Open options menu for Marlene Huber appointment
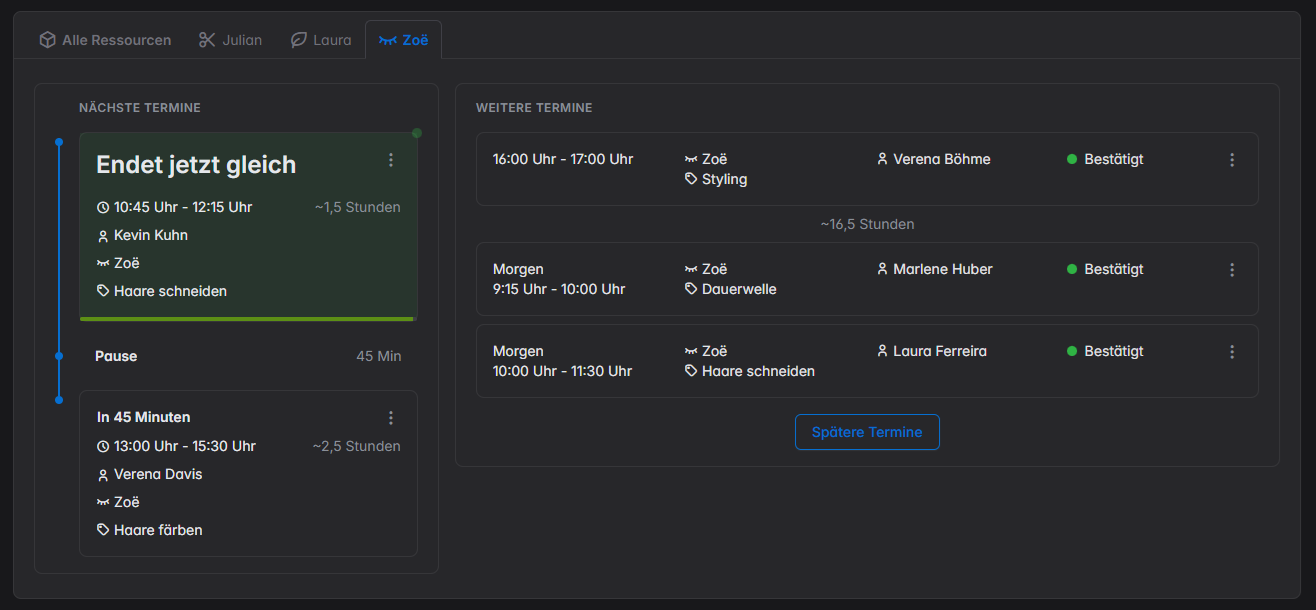The height and width of the screenshot is (610, 1316). click(1232, 270)
